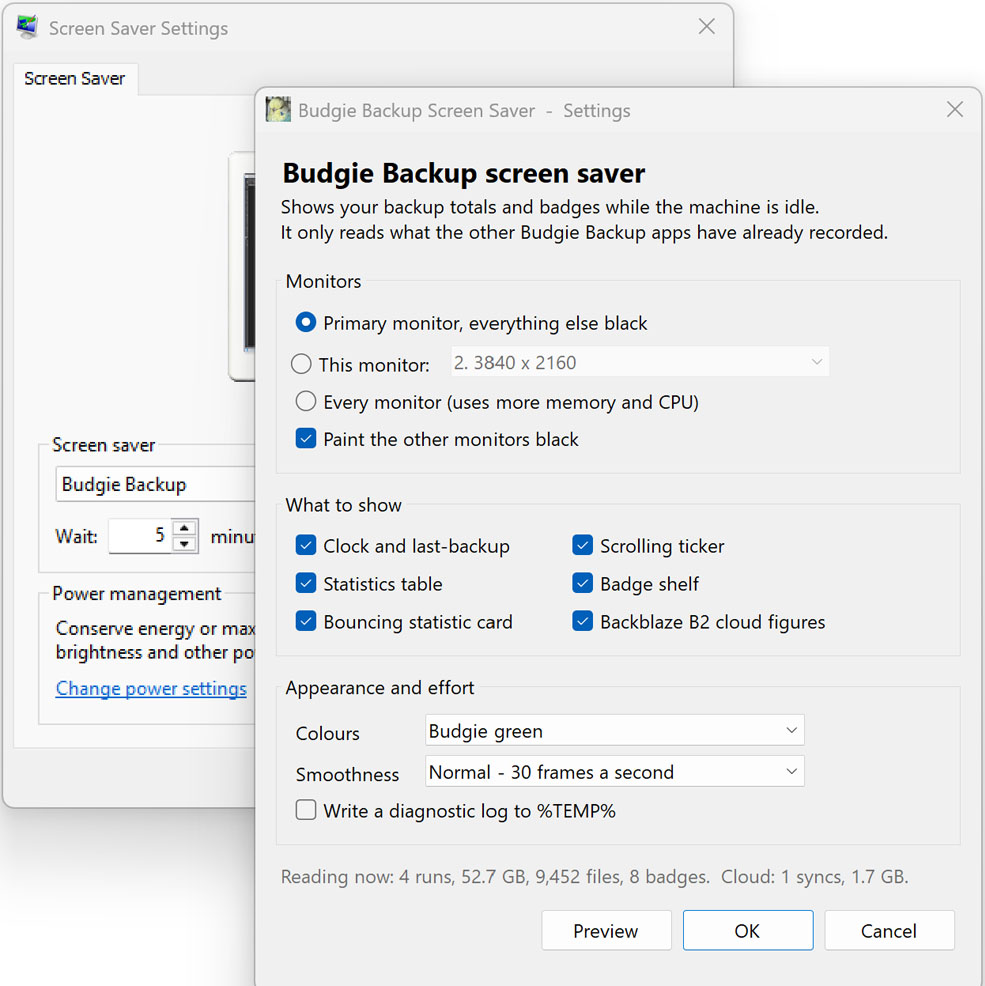
Task: Click the 'What to show' group label
Action: click(x=343, y=505)
